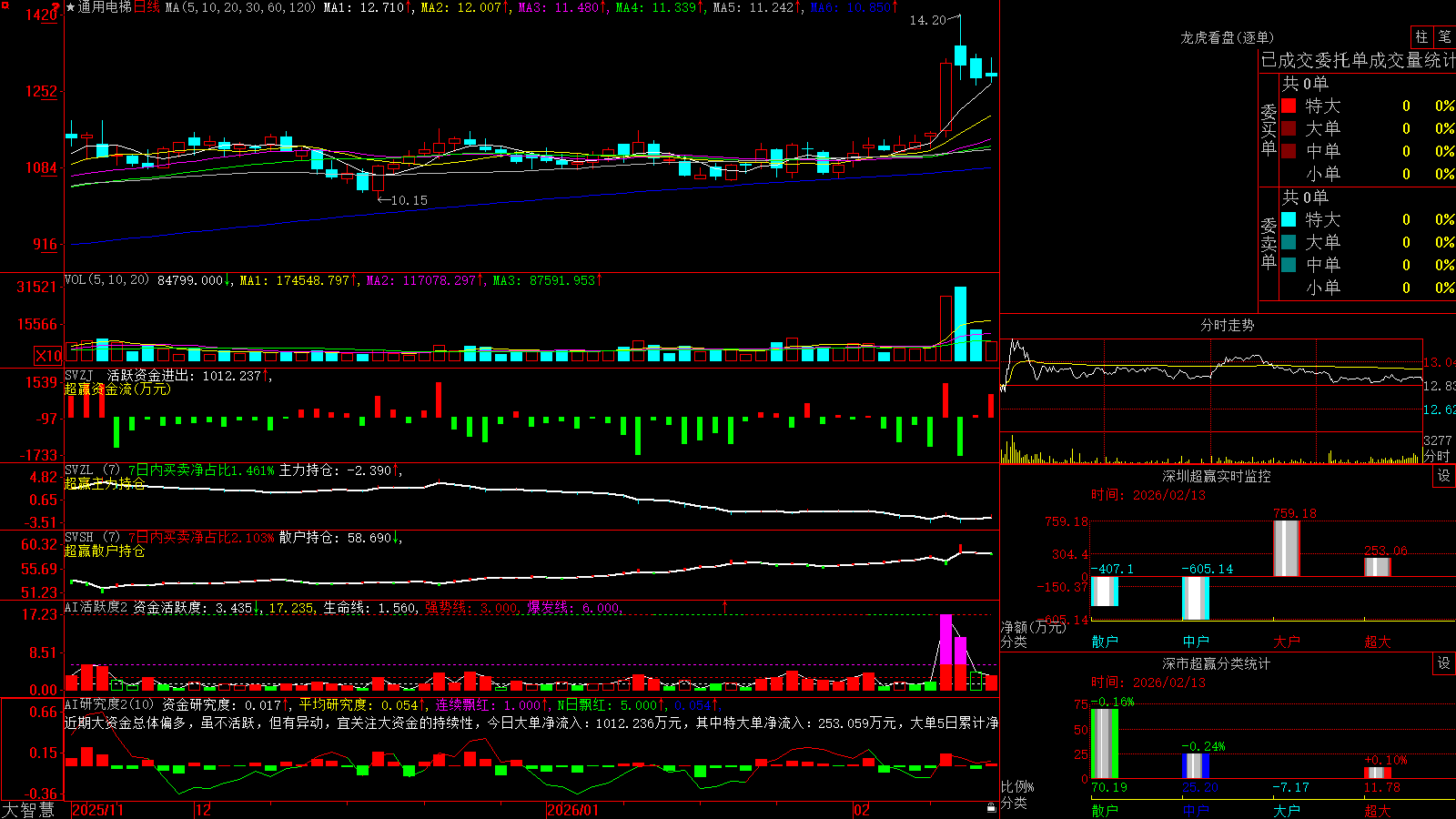Click the 委卖单 section label
Screen dimensions: 1456x819
pos(1269,243)
